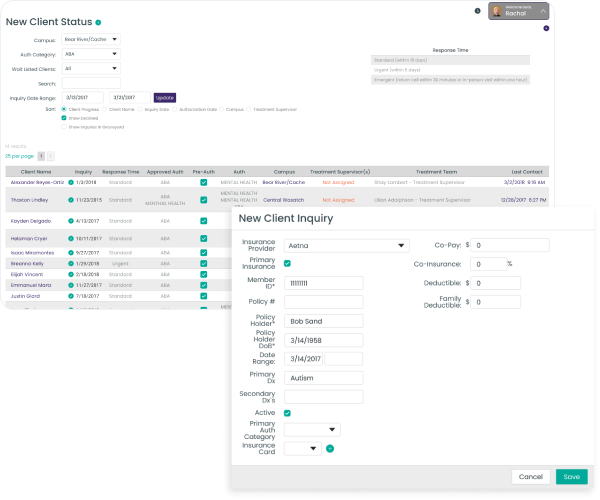Click the info icon next to New Client Status
600x500 pixels.
(x=98, y=21)
